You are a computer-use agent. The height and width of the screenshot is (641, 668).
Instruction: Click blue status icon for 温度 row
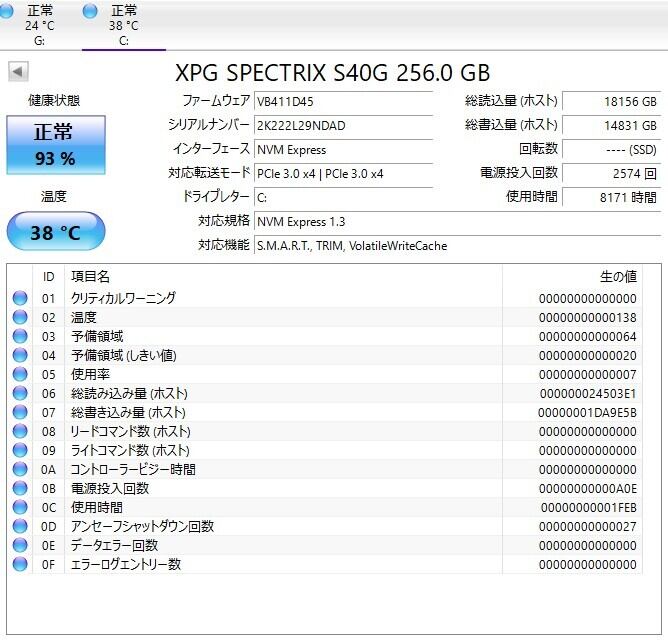[x=19, y=317]
